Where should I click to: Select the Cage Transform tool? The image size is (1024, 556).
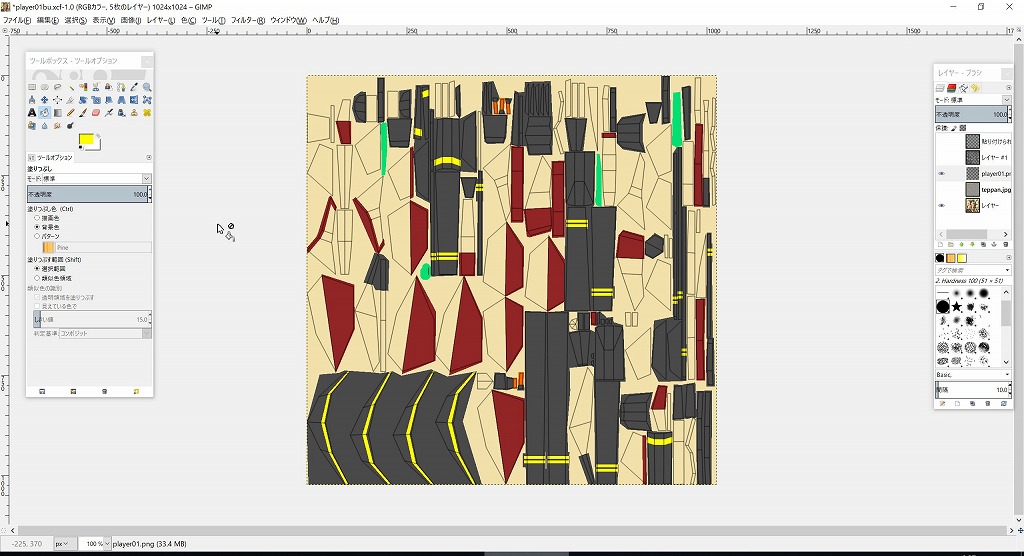[x=147, y=100]
